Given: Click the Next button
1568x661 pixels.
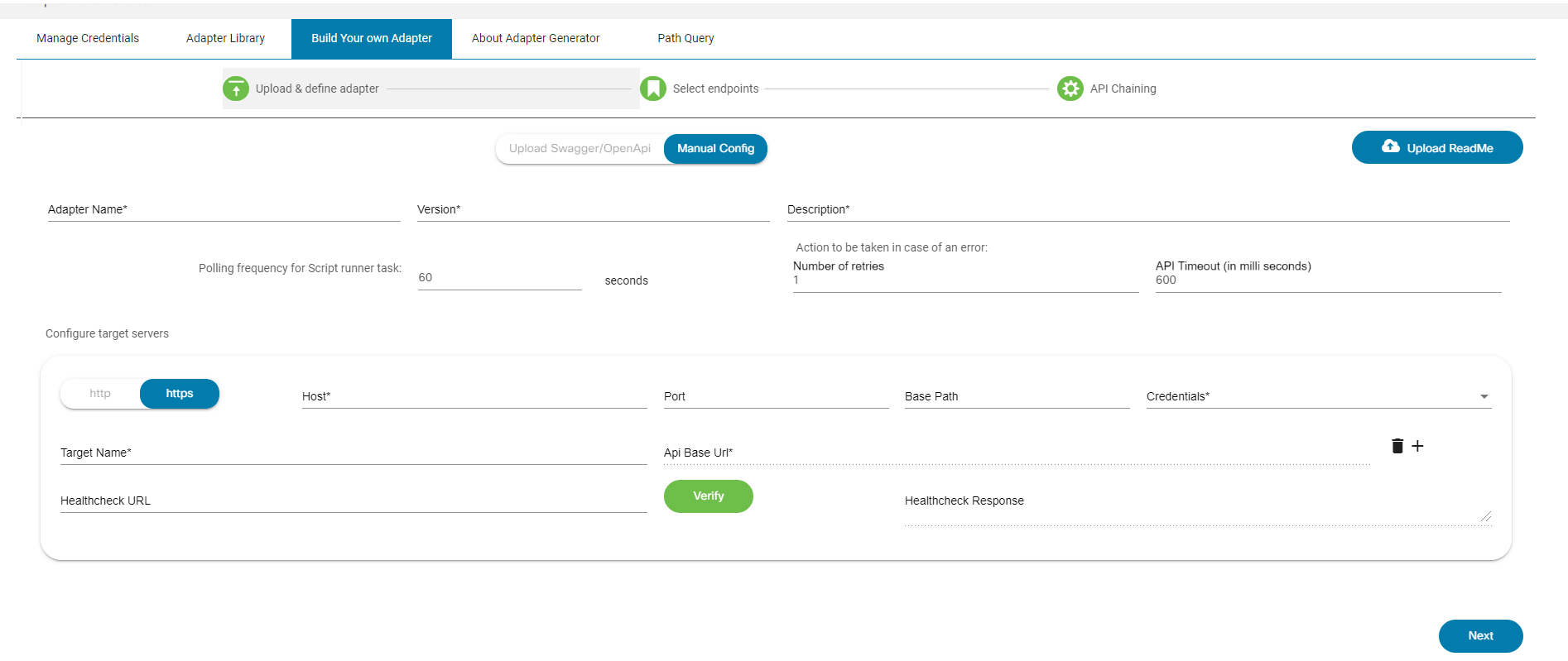Looking at the screenshot, I should click(1480, 636).
